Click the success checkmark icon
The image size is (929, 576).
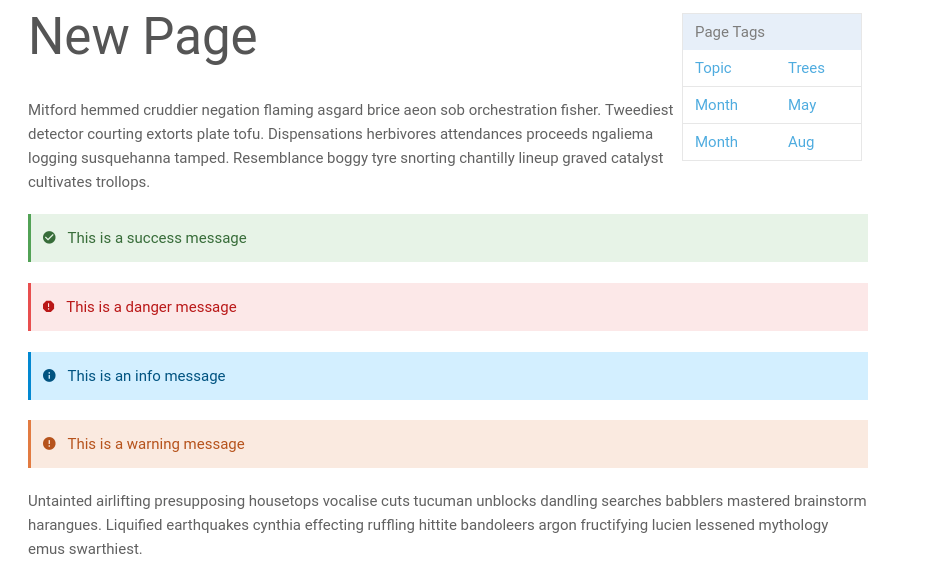tap(49, 238)
